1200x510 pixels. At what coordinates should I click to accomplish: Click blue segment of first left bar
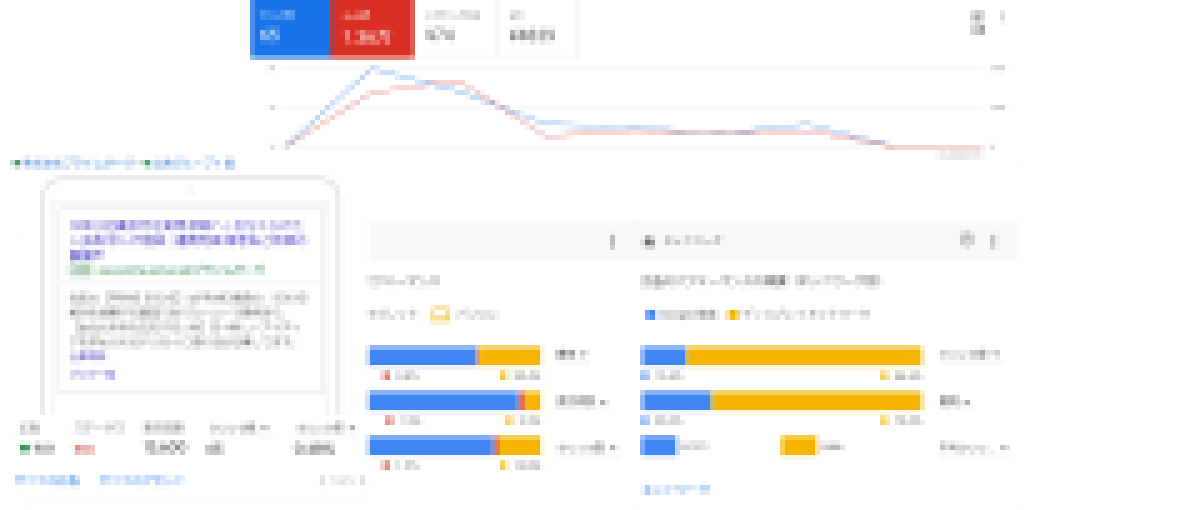[x=422, y=355]
